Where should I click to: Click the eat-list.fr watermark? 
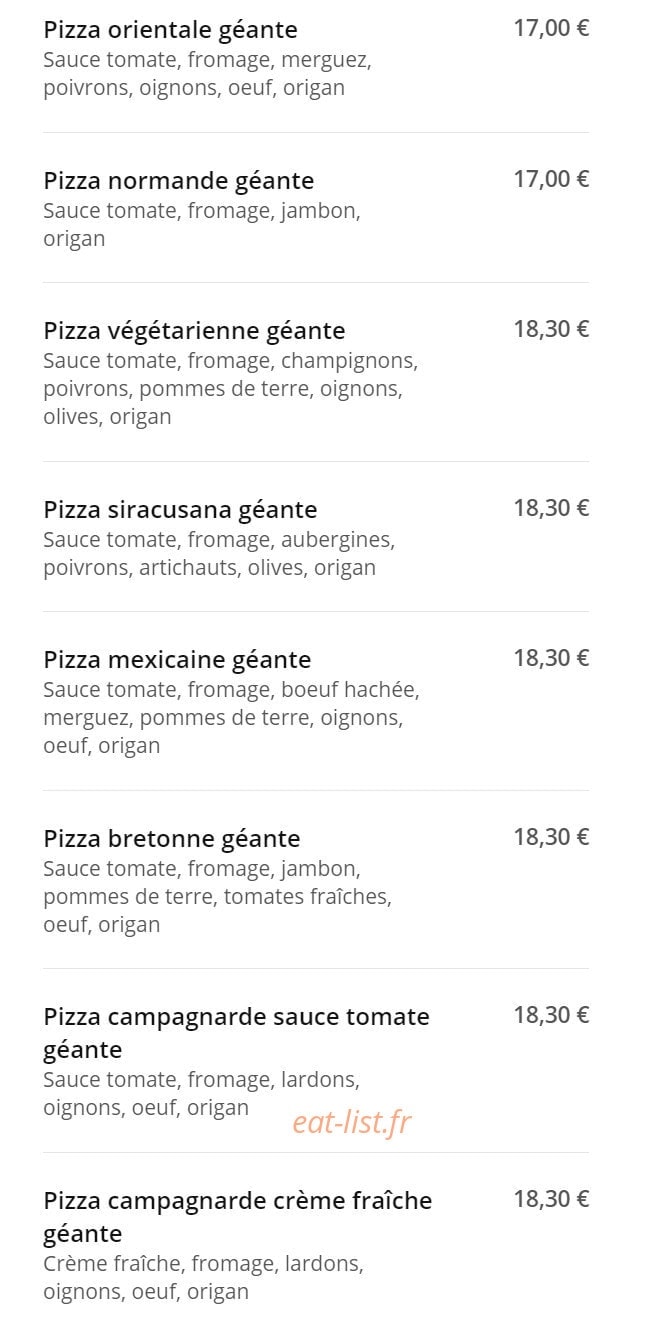pyautogui.click(x=351, y=1123)
